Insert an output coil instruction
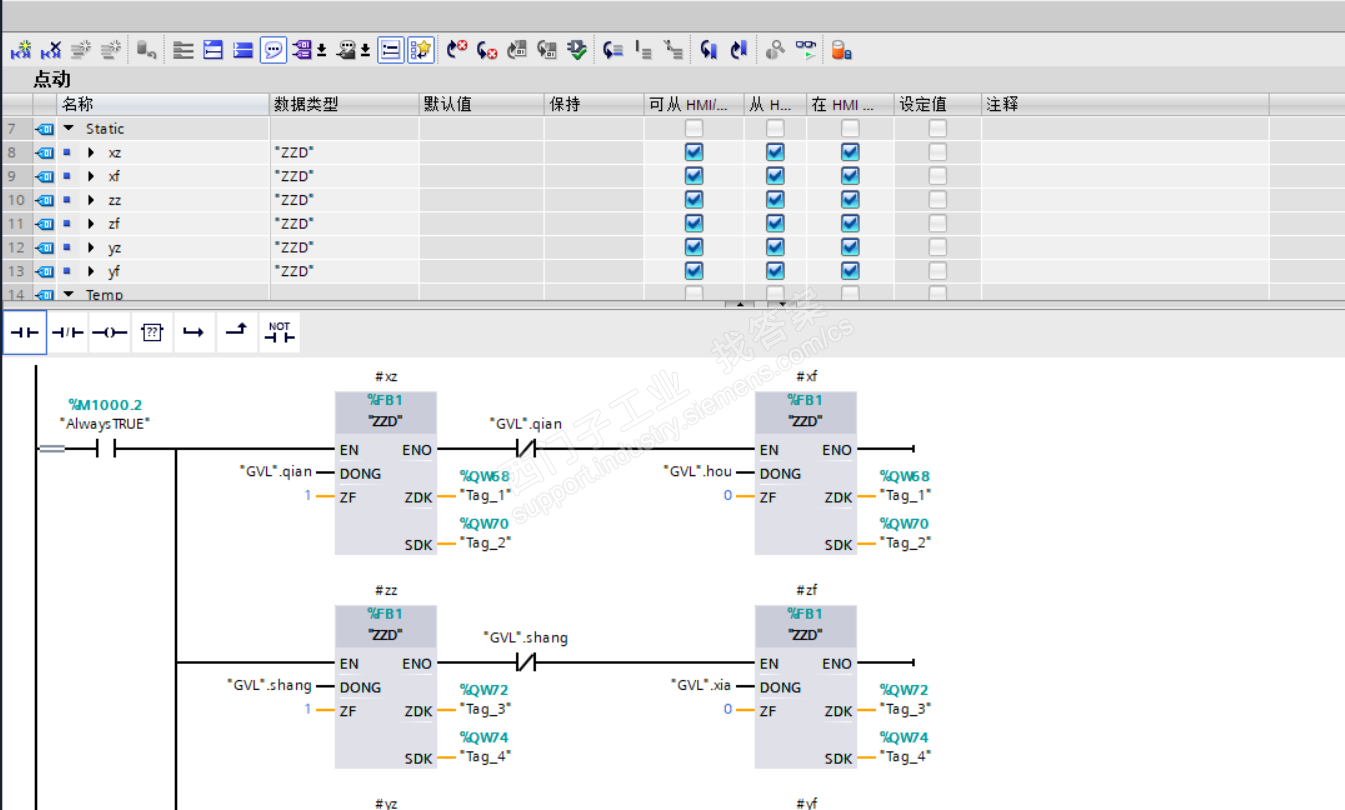Image resolution: width=1345 pixels, height=810 pixels. (109, 333)
